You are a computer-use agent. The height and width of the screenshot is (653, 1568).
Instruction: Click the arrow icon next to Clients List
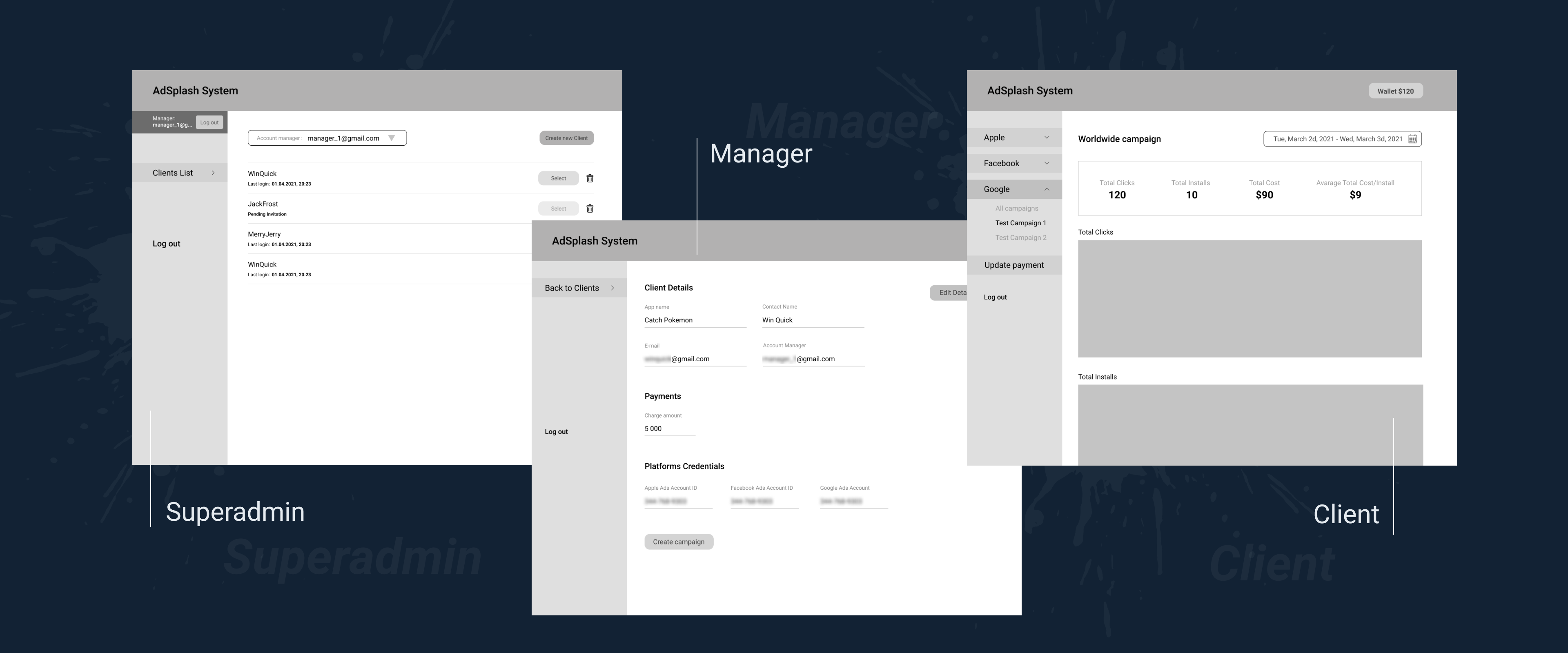click(214, 172)
